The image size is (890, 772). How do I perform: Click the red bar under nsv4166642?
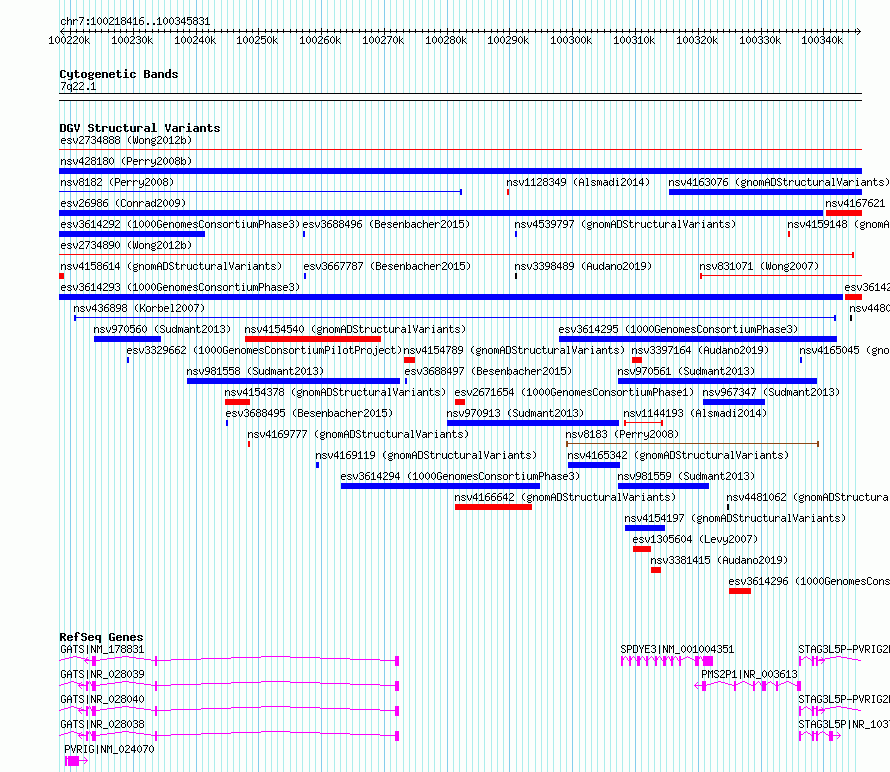[x=493, y=507]
